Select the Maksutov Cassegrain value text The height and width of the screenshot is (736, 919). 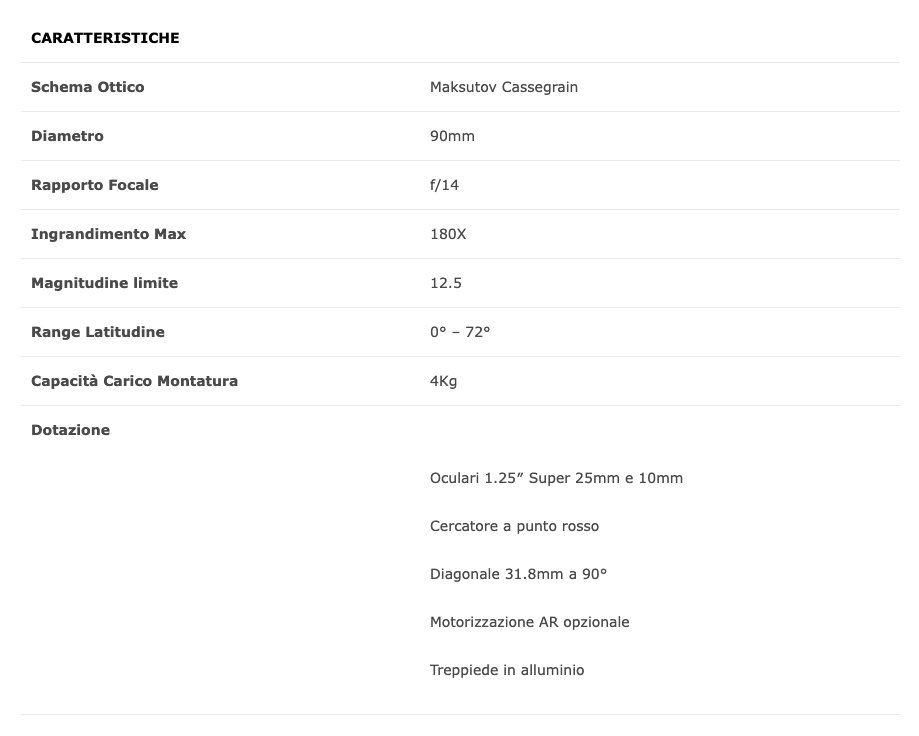(x=503, y=87)
